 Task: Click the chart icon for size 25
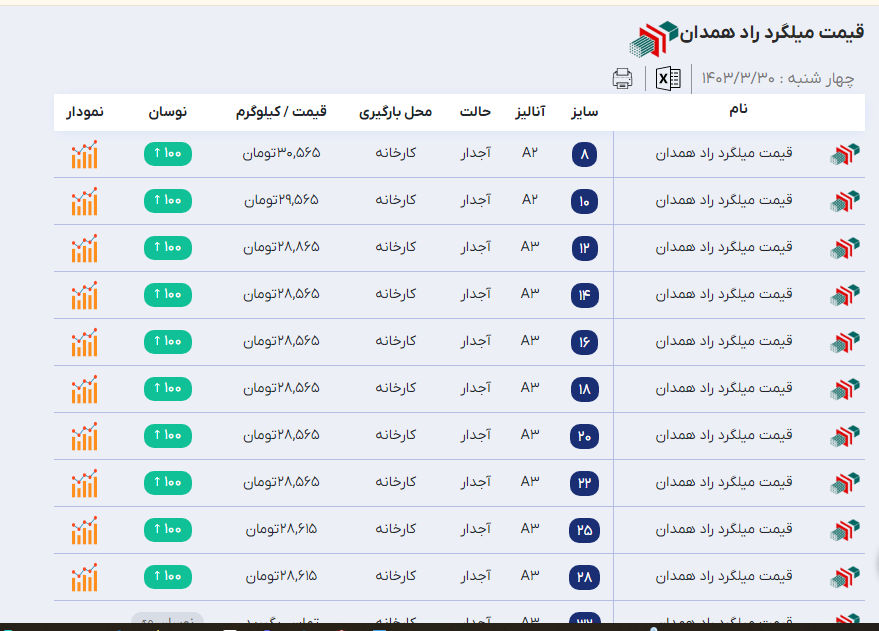point(85,530)
